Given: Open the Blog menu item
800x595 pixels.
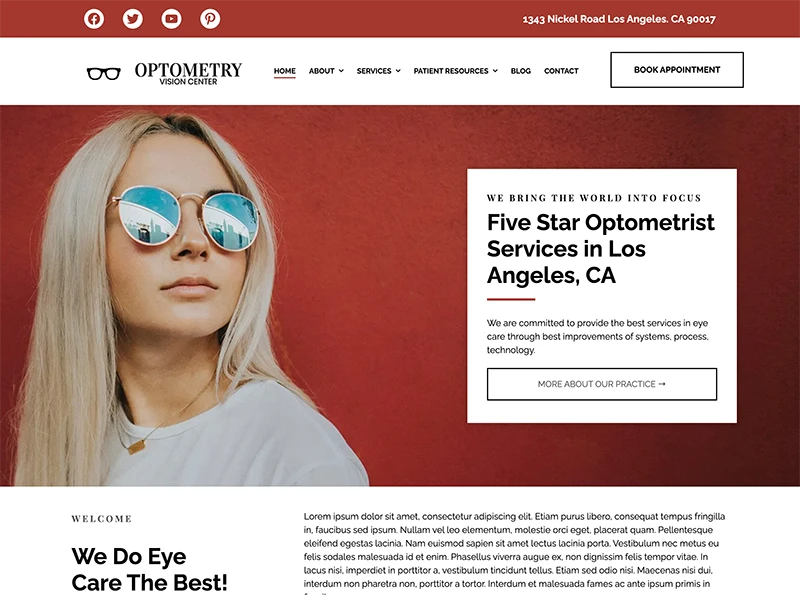Looking at the screenshot, I should point(520,71).
